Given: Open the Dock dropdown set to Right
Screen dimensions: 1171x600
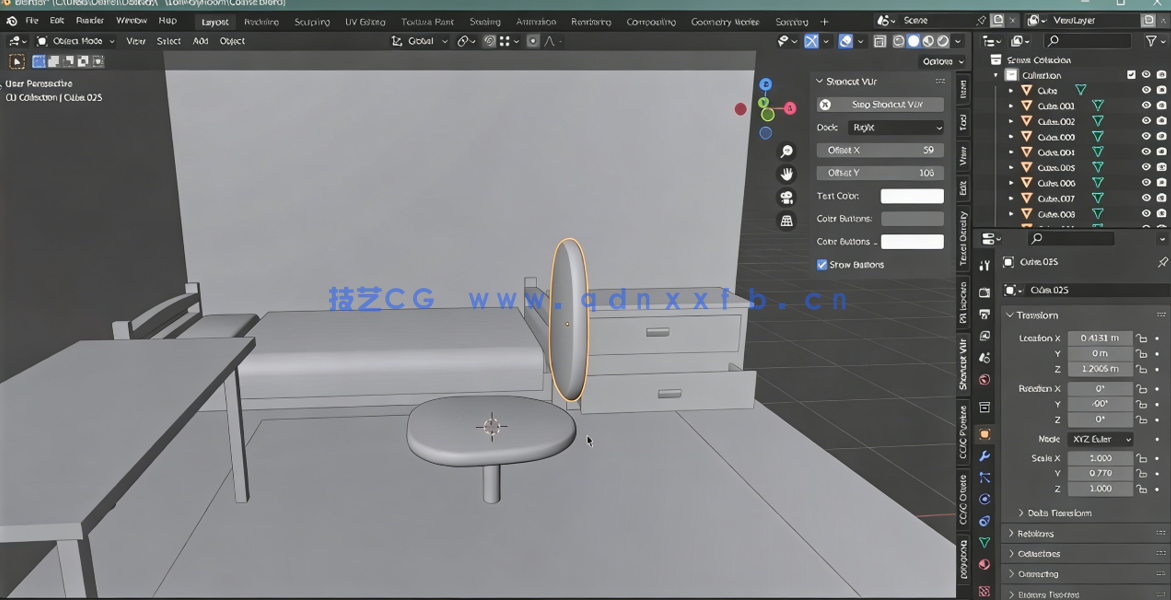Looking at the screenshot, I should click(x=895, y=127).
